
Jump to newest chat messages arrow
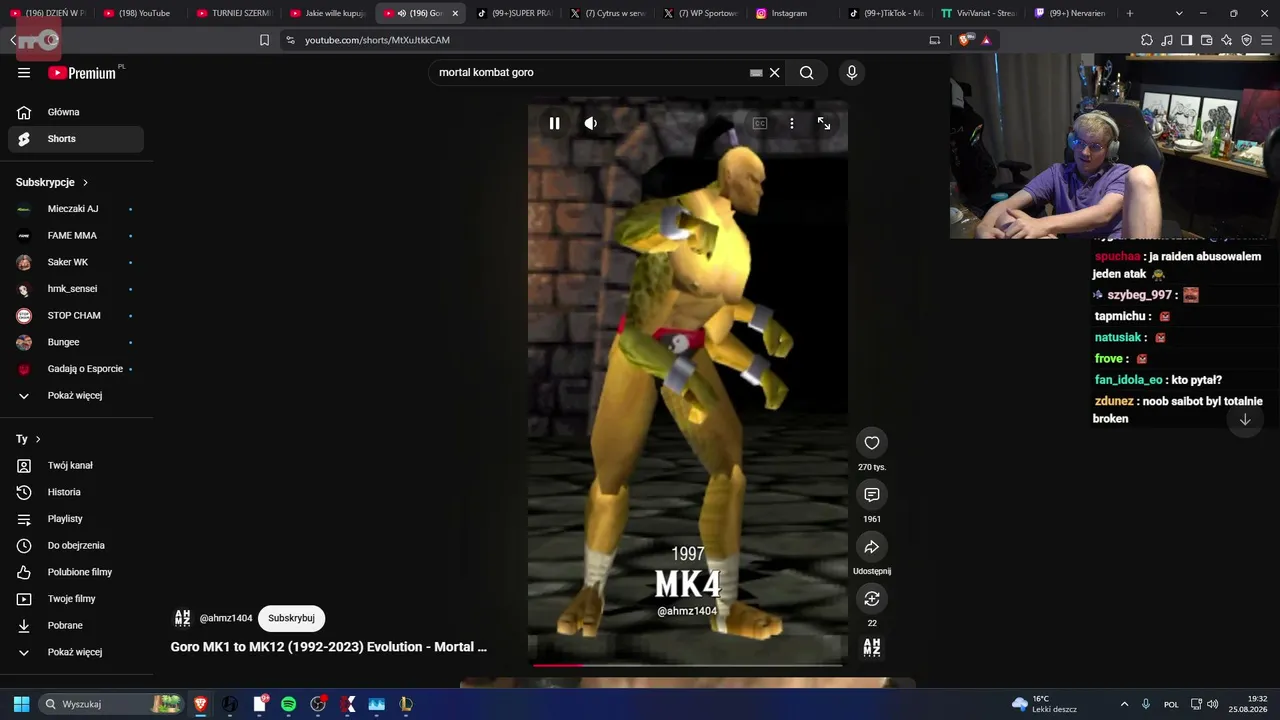tap(1245, 420)
